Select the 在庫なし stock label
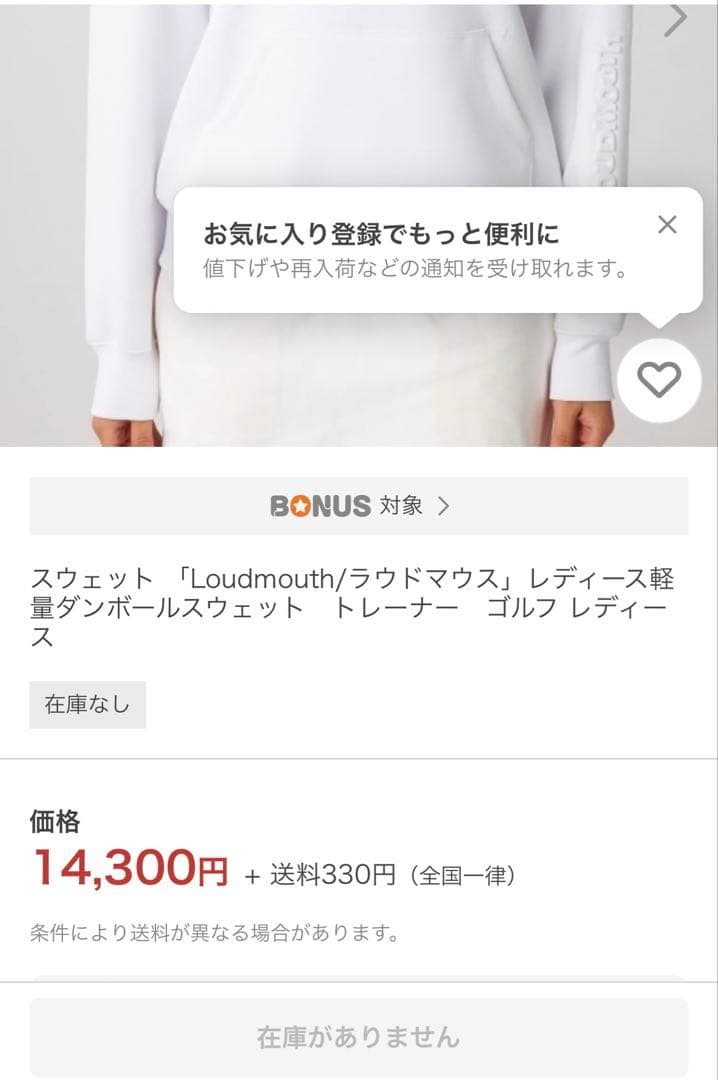Viewport: 718px width, 1080px height. [87, 704]
